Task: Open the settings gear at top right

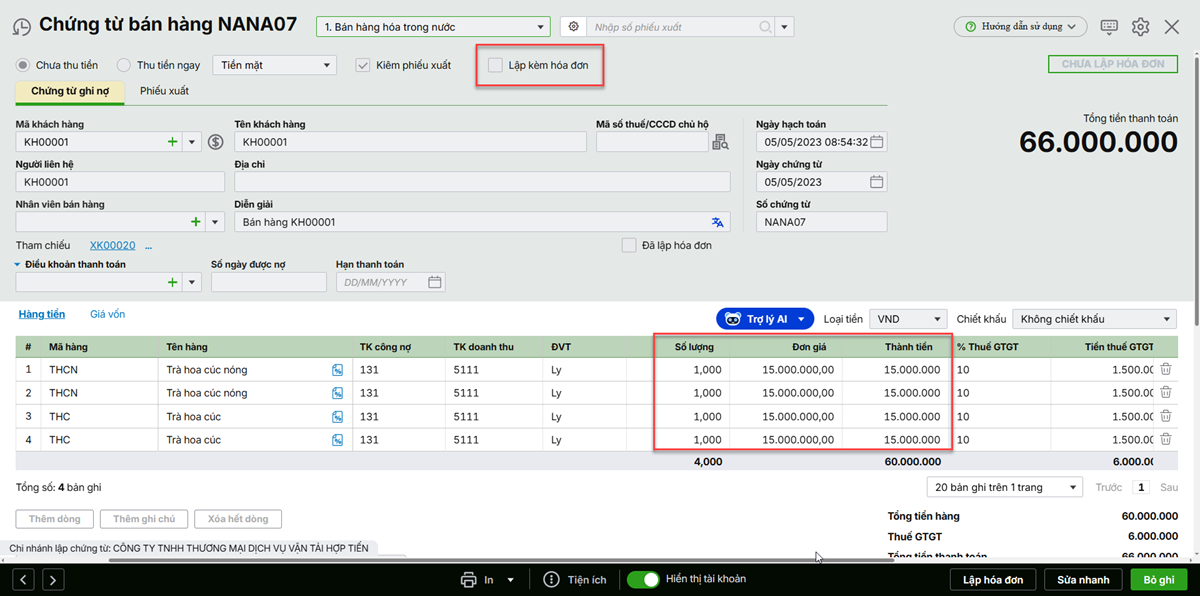Action: tap(1140, 27)
